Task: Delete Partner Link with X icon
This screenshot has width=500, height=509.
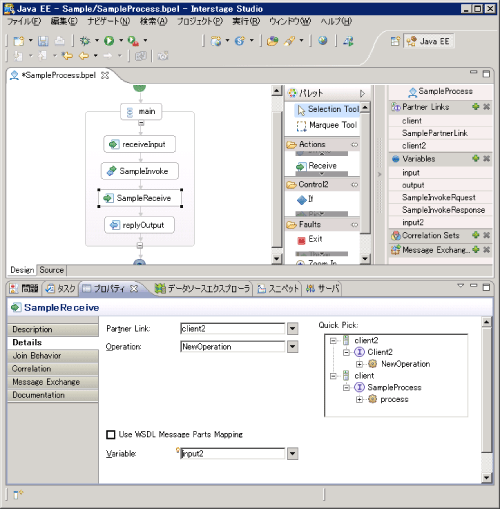Action: 486,107
